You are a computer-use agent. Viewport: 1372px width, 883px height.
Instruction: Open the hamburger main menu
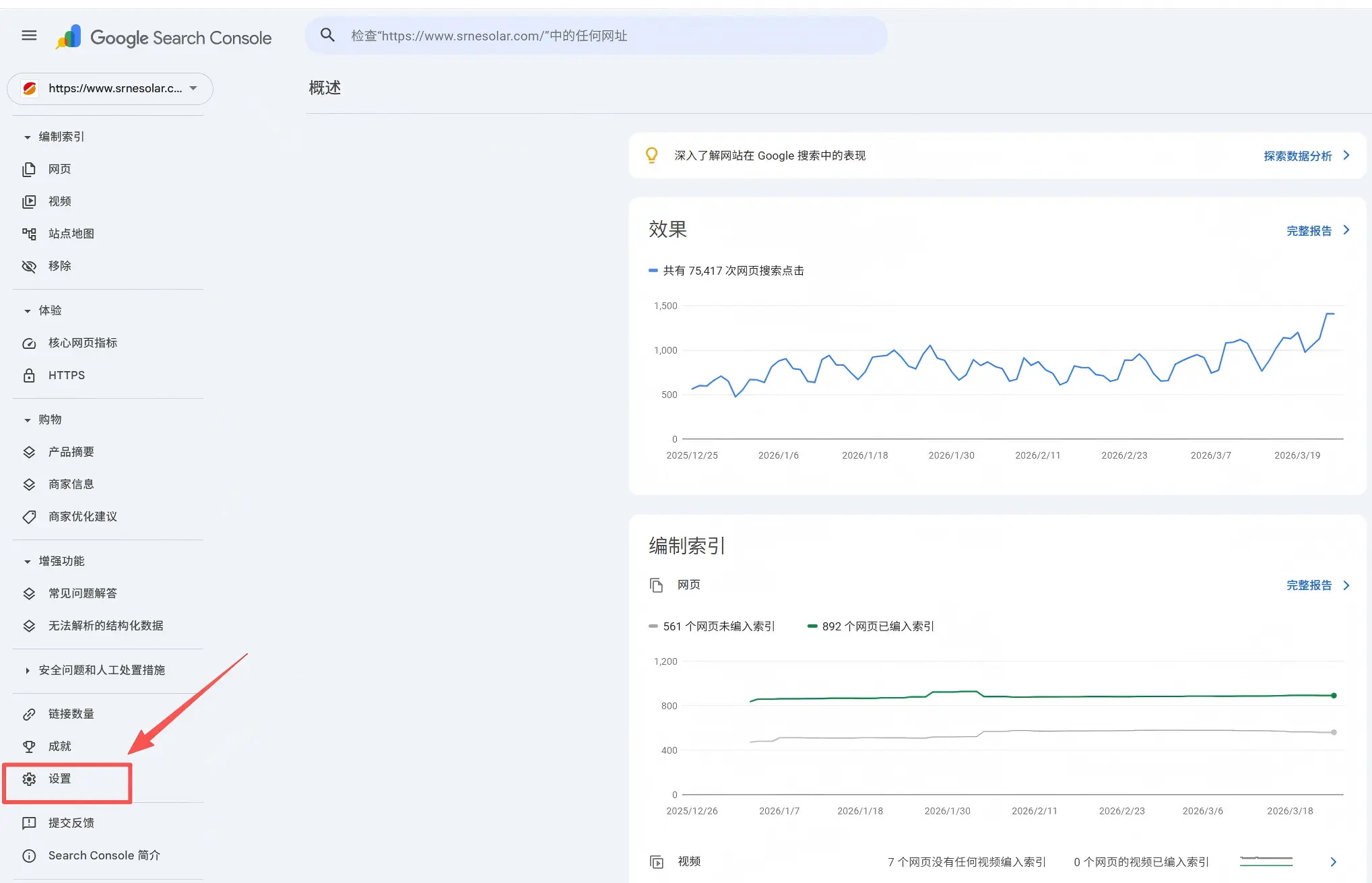point(29,36)
